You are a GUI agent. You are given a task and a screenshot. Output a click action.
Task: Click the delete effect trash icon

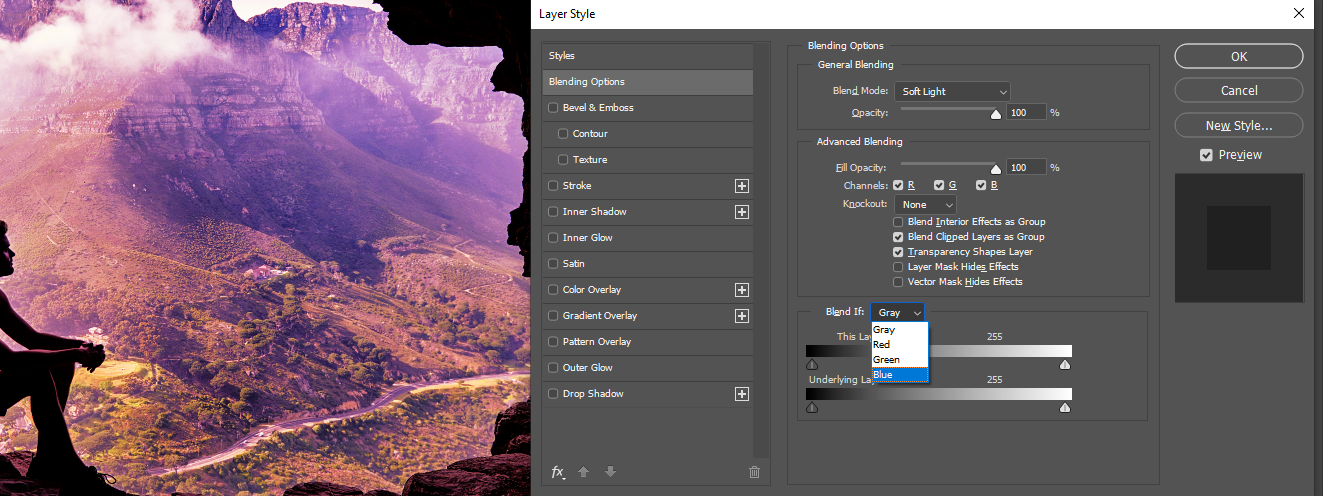pos(754,472)
